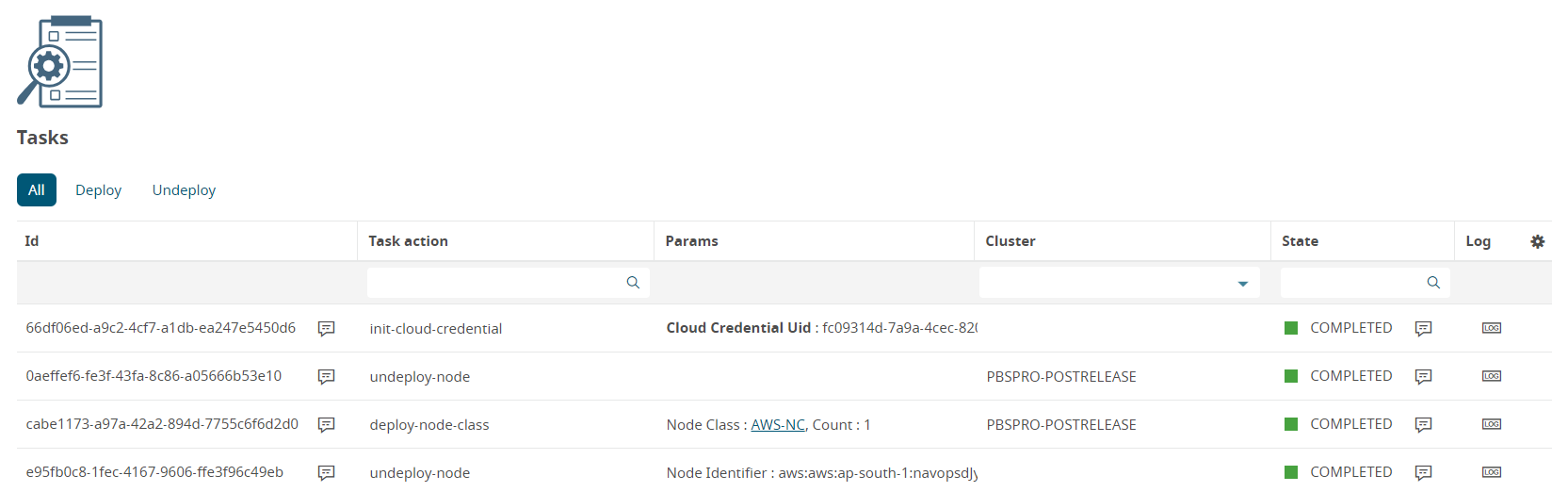Click the Task action filter input

pyautogui.click(x=495, y=283)
